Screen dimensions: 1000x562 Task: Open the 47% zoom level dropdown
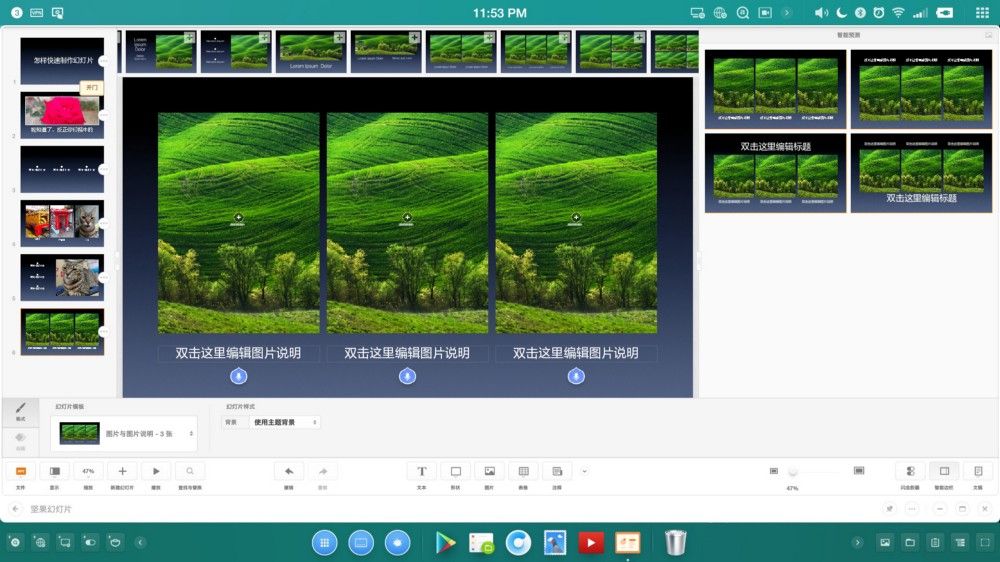(x=88, y=471)
